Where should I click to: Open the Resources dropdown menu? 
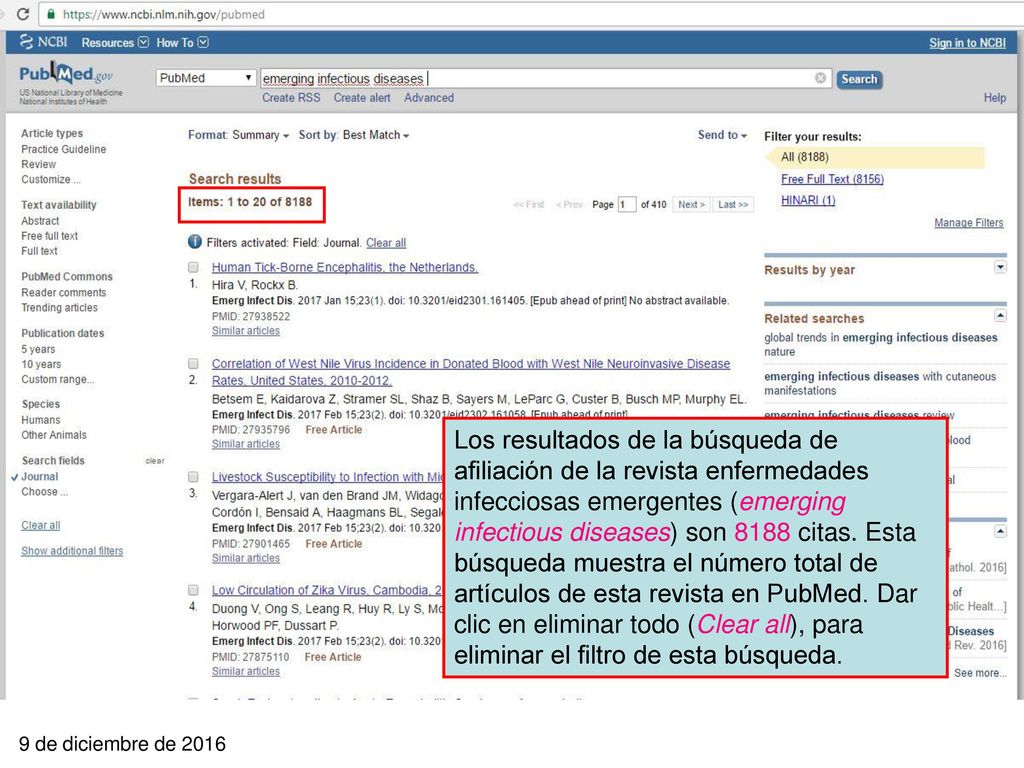(115, 42)
